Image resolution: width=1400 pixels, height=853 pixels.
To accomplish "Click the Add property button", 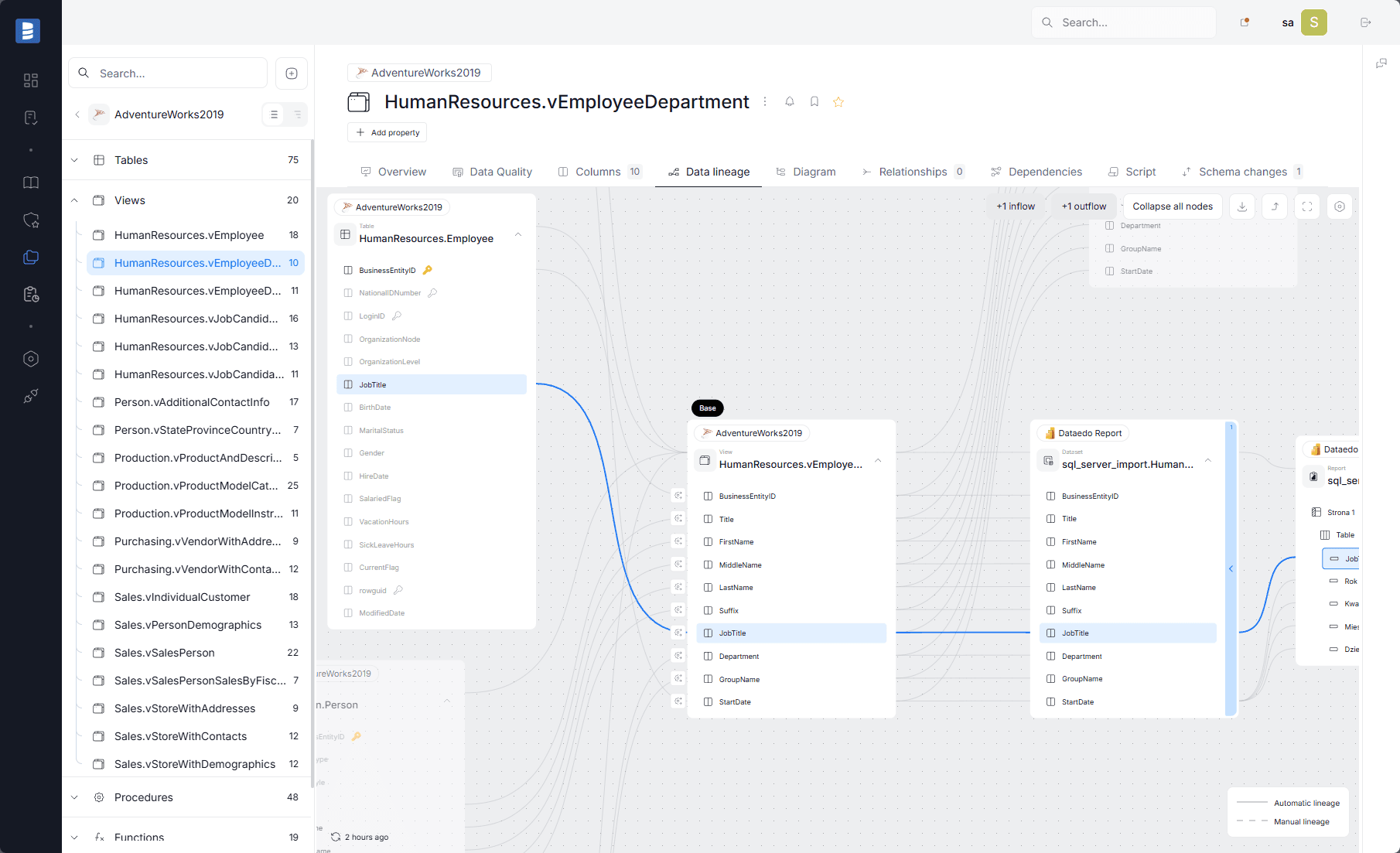I will click(387, 132).
